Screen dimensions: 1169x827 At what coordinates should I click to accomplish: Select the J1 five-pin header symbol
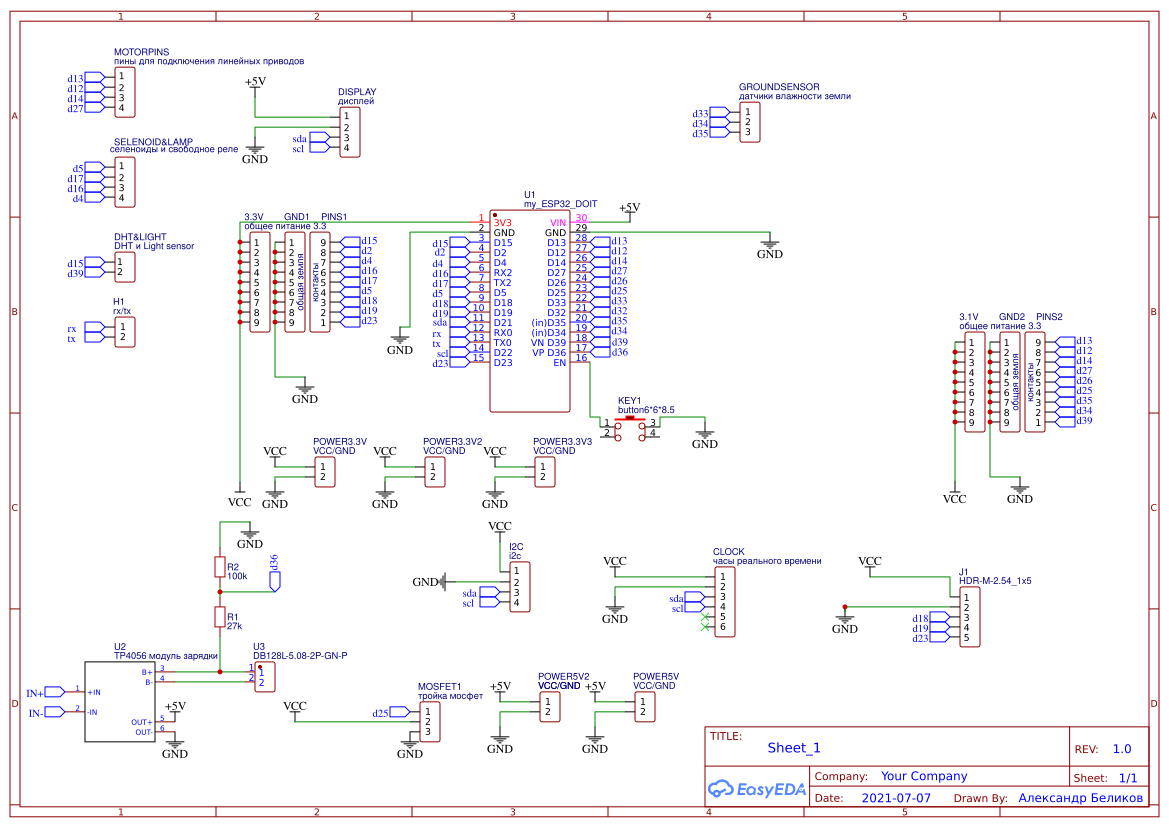point(969,617)
